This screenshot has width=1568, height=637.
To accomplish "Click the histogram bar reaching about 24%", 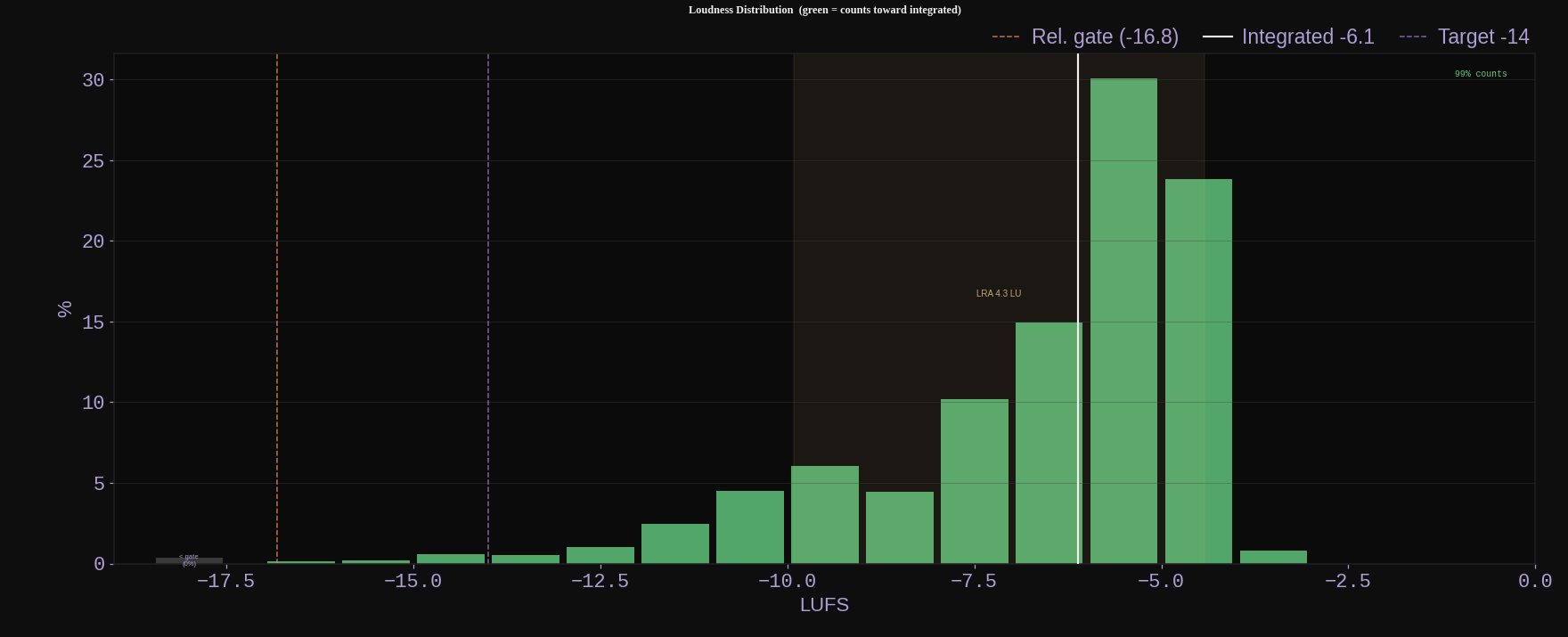I will click(x=1198, y=372).
